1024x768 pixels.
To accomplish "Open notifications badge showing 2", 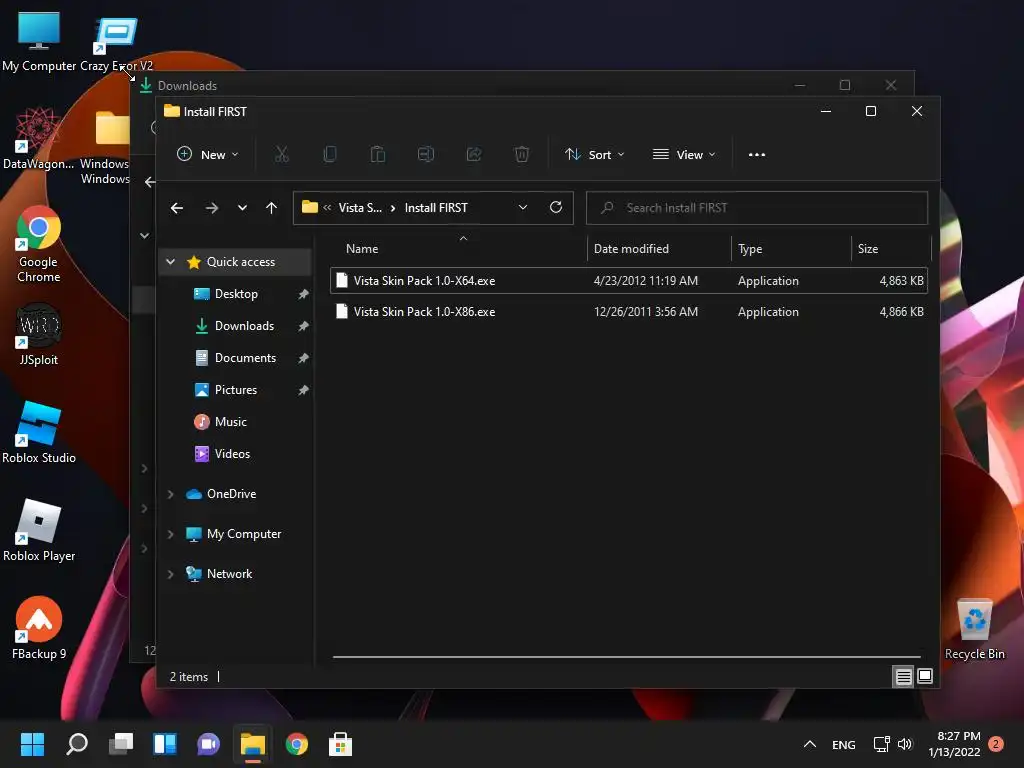I will [x=996, y=744].
